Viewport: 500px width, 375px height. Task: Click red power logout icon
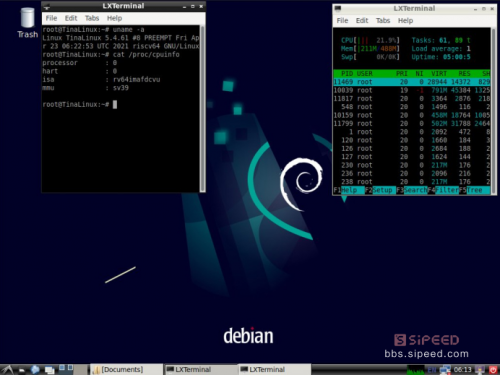(x=493, y=370)
